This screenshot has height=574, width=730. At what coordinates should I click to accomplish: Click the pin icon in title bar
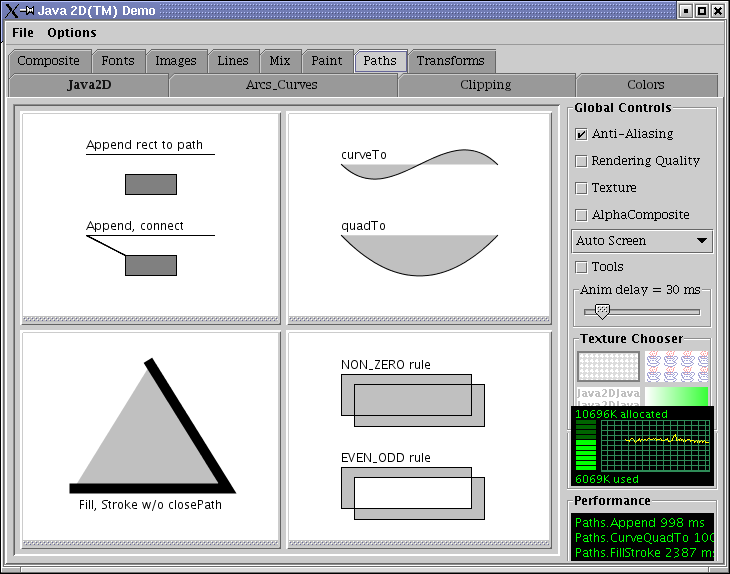pyautogui.click(x=28, y=11)
